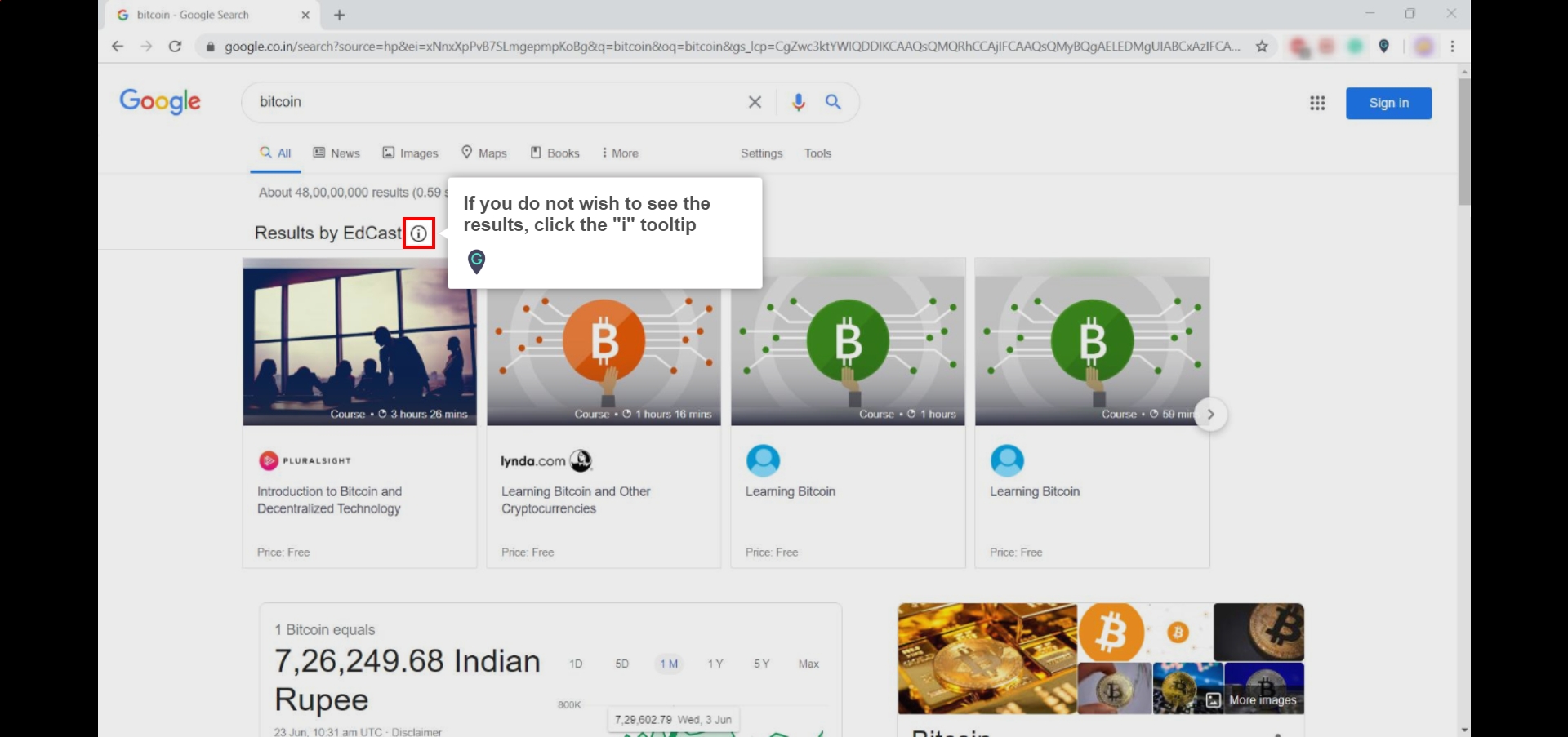Viewport: 1568px width, 737px height.
Task: Switch to the All results tab
Action: click(x=275, y=153)
